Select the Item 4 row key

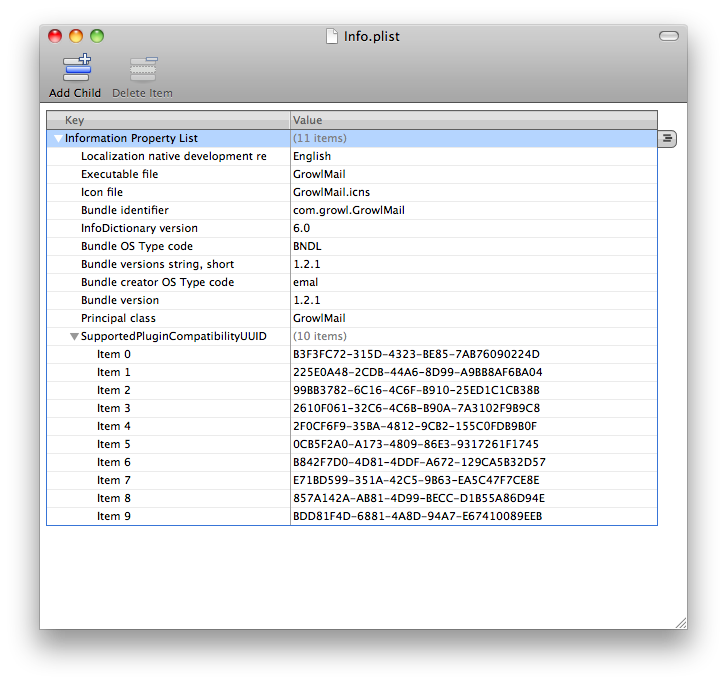[x=114, y=426]
